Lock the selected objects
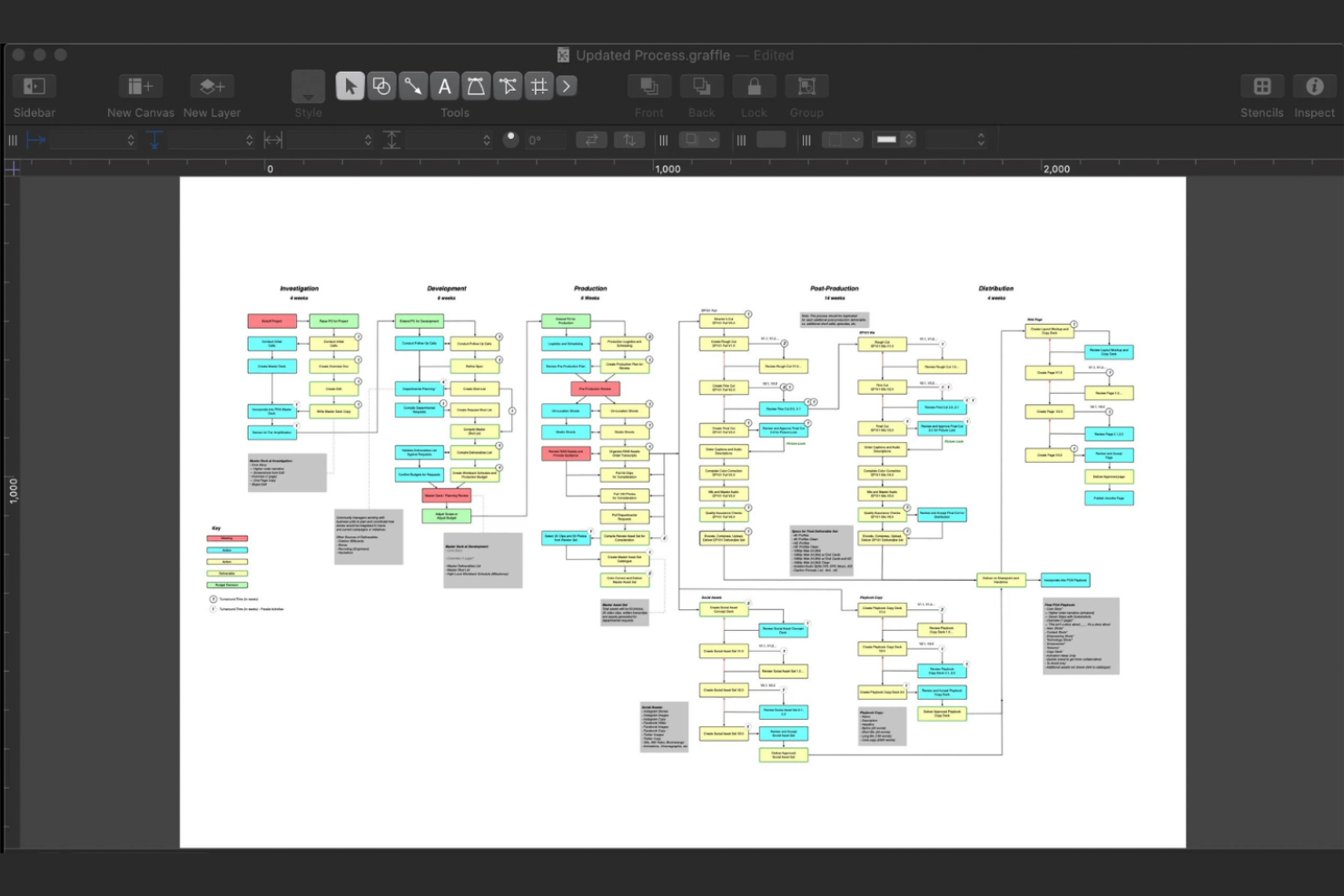1344x896 pixels. click(x=754, y=85)
